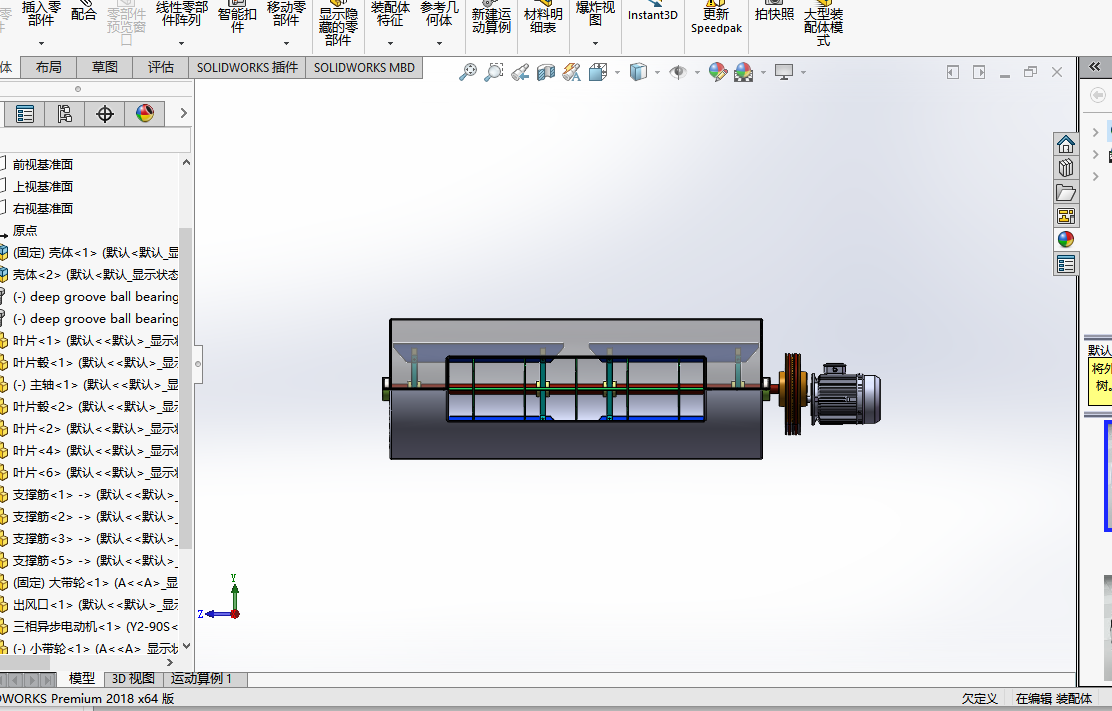Open the Appearances task pane color ball
Viewport: 1112px width, 711px height.
tap(1066, 240)
